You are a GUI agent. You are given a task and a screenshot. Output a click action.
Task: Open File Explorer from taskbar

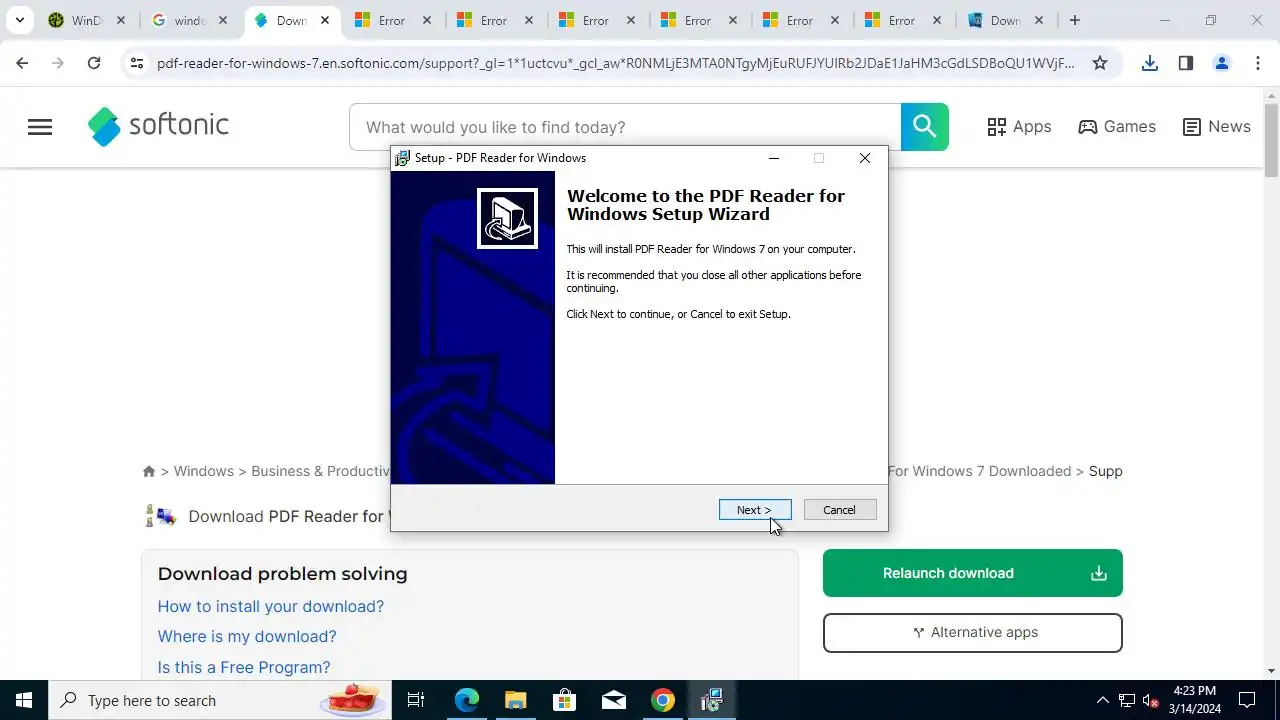pos(515,700)
